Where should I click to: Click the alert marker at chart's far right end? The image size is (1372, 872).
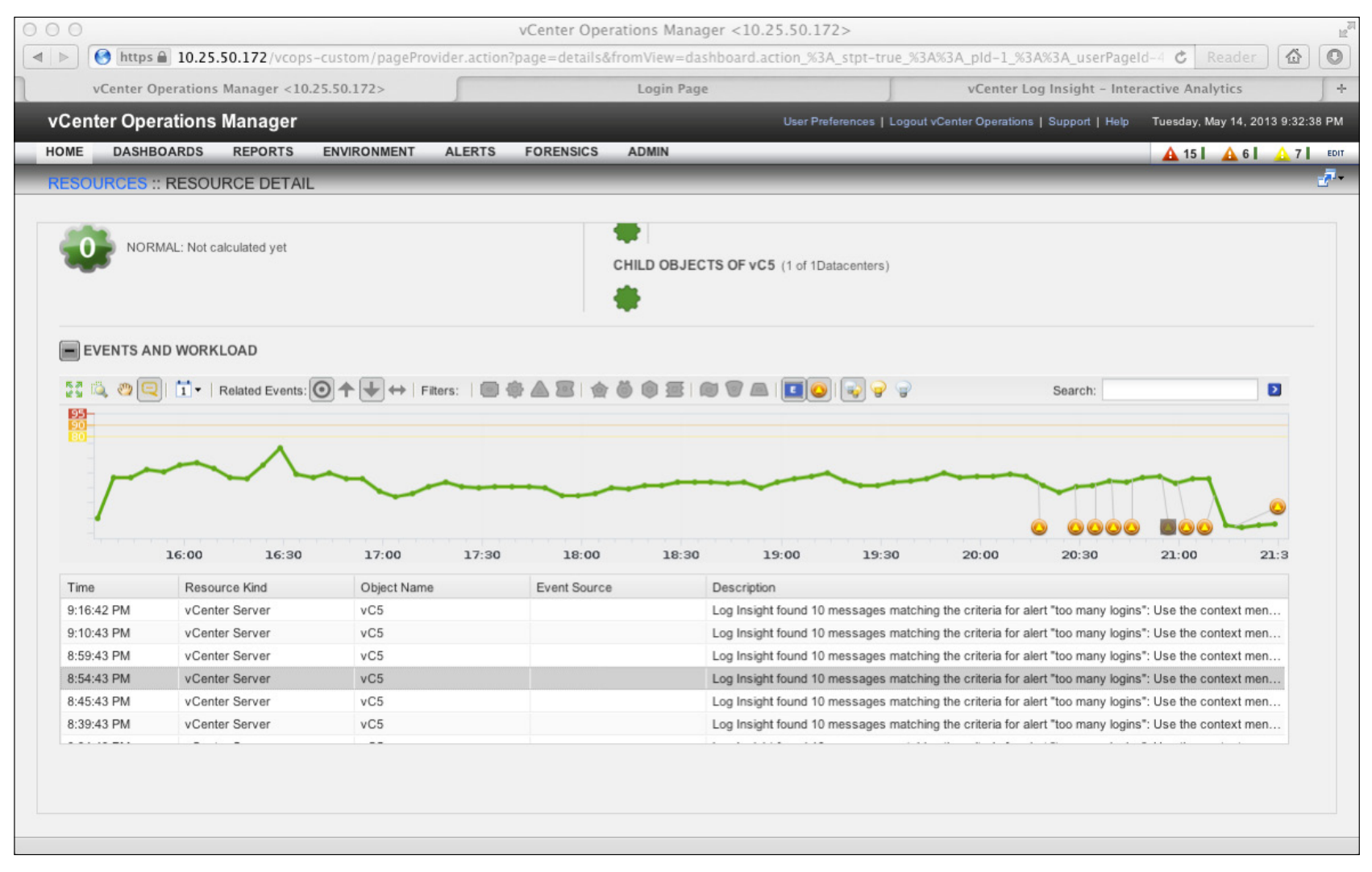[x=1277, y=507]
